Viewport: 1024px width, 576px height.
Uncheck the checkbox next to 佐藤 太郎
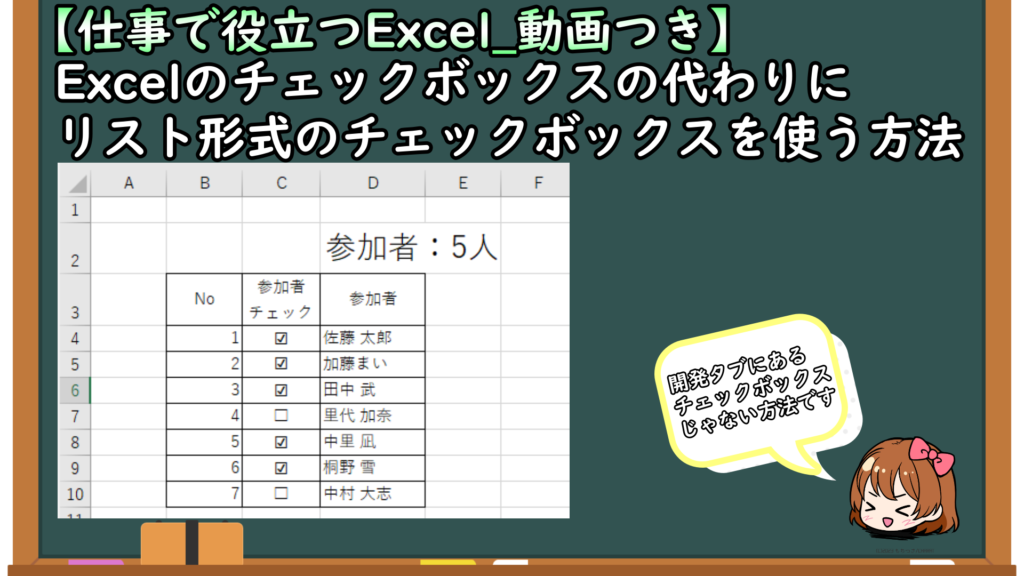point(281,339)
